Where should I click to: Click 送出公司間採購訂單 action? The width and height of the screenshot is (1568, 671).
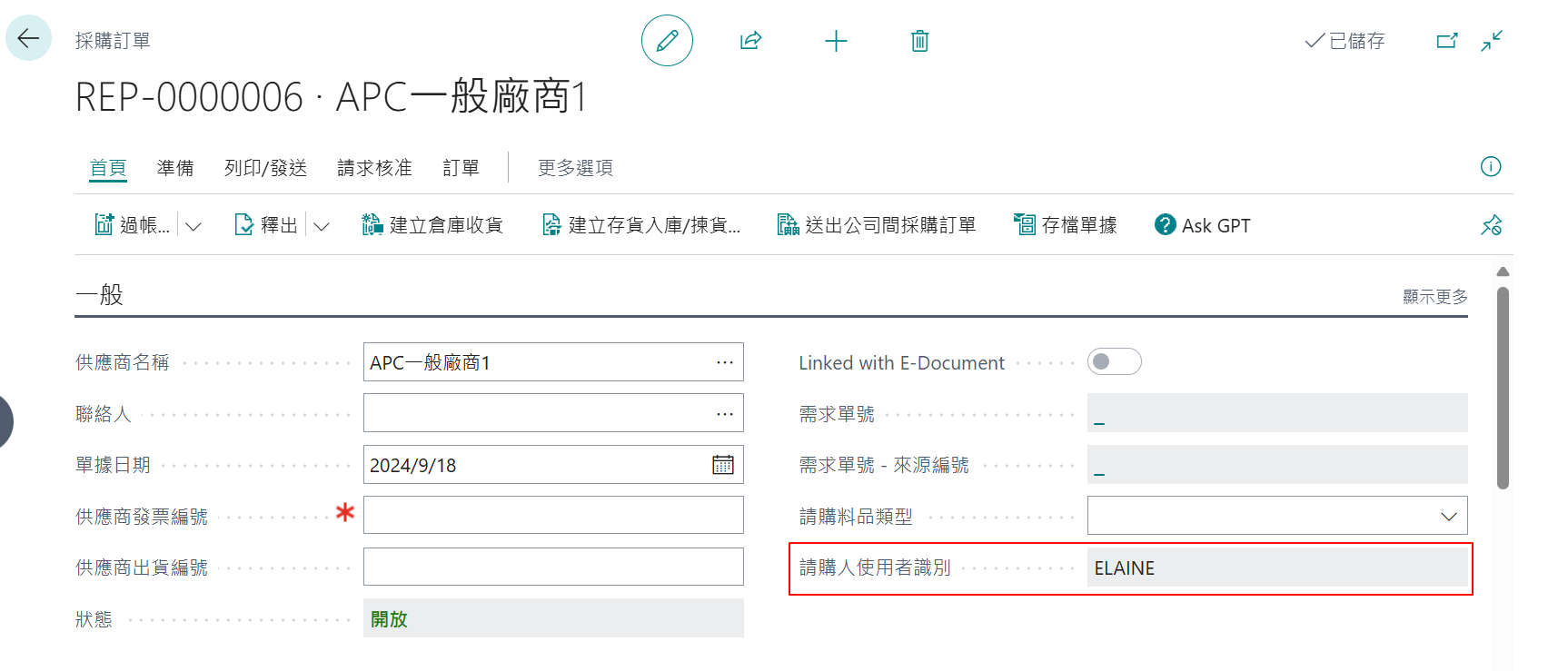877,225
